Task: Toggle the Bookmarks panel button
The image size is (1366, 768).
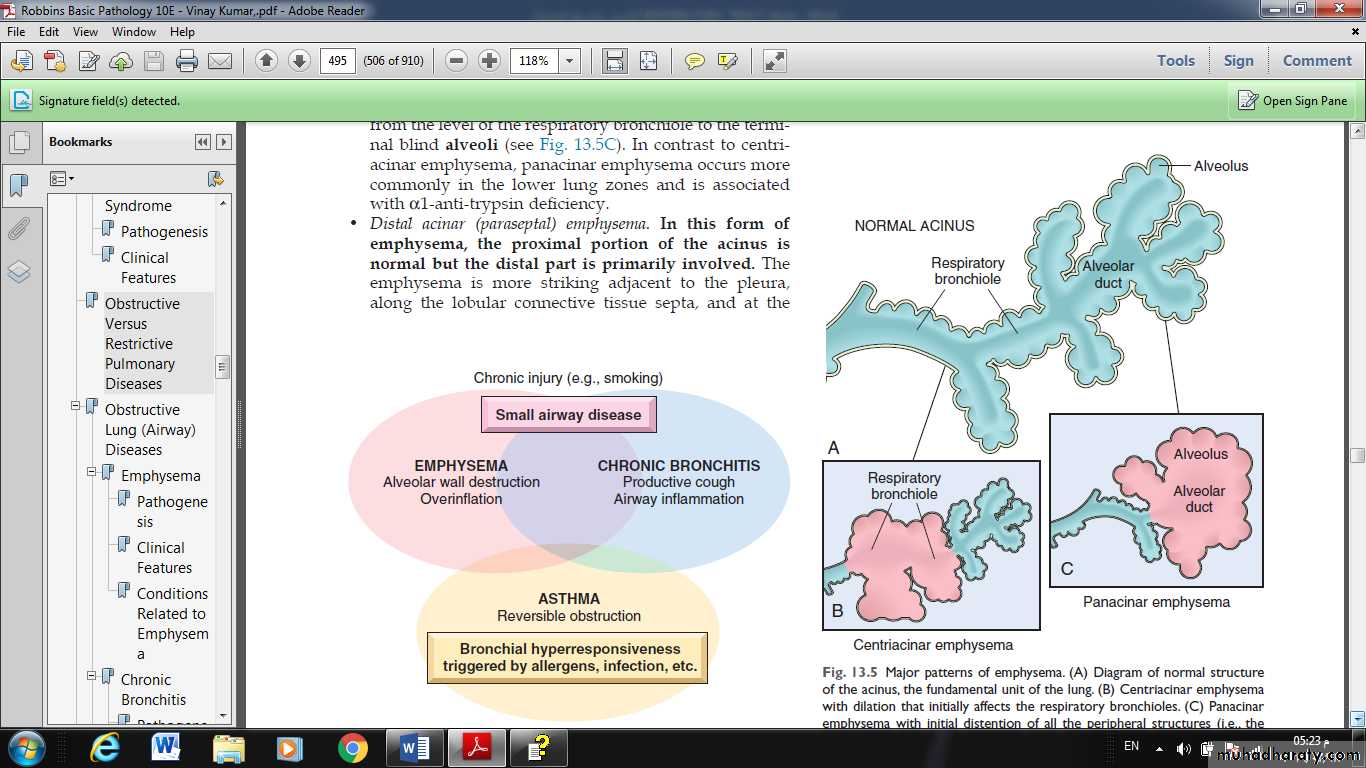Action: 19,185
